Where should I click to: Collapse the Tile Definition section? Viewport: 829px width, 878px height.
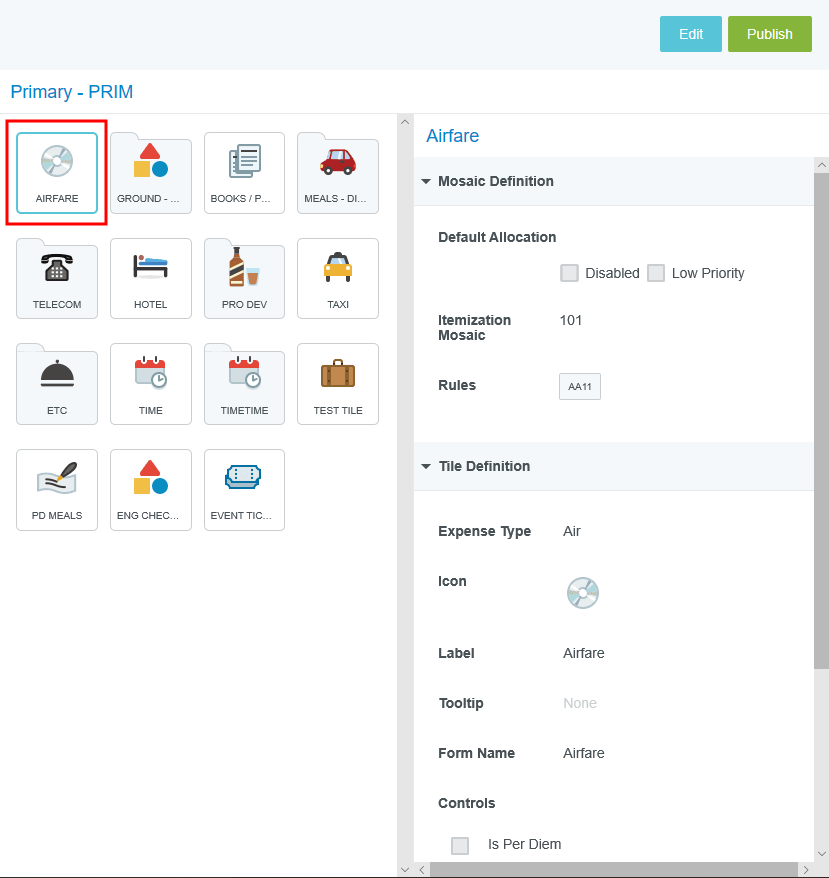(x=426, y=466)
